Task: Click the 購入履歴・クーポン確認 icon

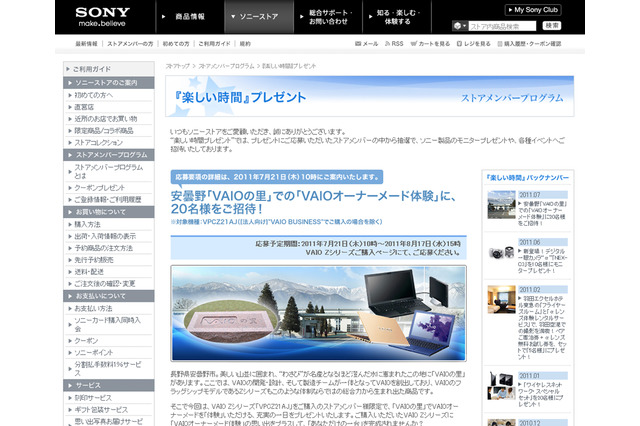Action: tap(500, 44)
